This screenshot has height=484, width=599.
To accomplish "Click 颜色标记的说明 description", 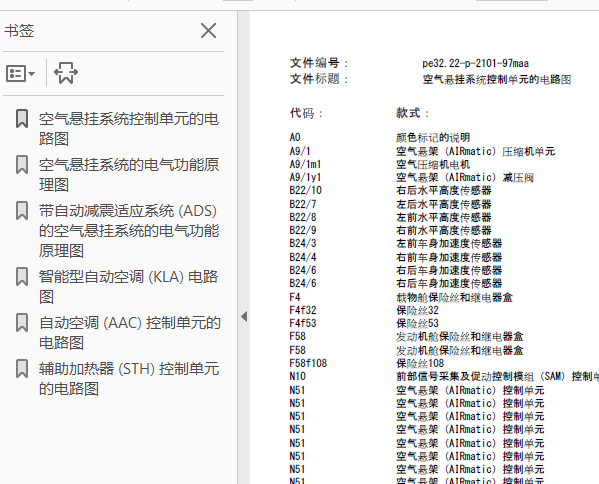I will click(x=433, y=137).
